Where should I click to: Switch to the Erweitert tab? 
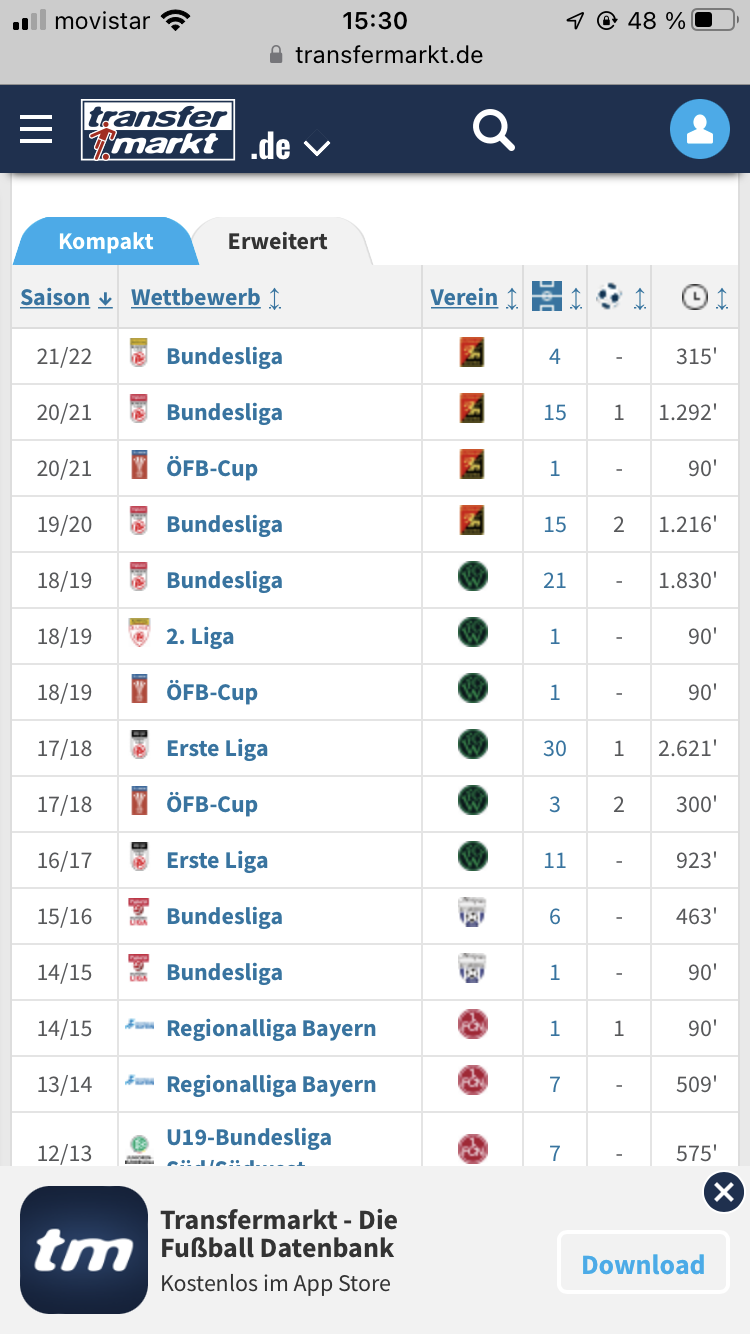pyautogui.click(x=278, y=241)
